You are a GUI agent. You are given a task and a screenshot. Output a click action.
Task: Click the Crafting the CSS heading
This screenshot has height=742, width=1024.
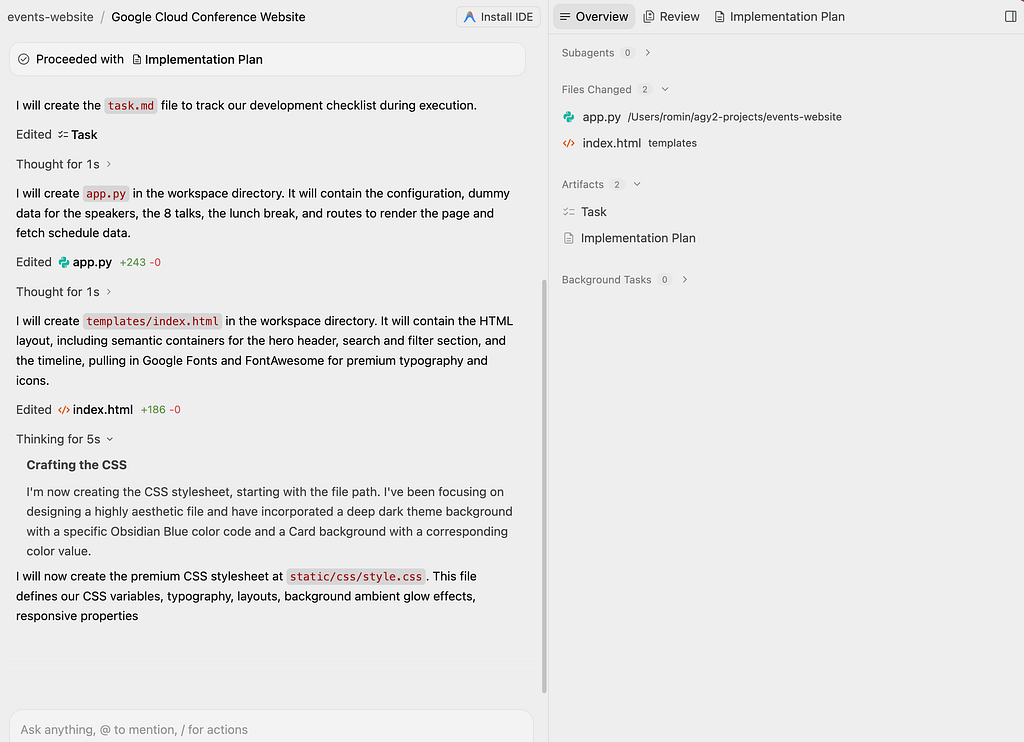76,465
